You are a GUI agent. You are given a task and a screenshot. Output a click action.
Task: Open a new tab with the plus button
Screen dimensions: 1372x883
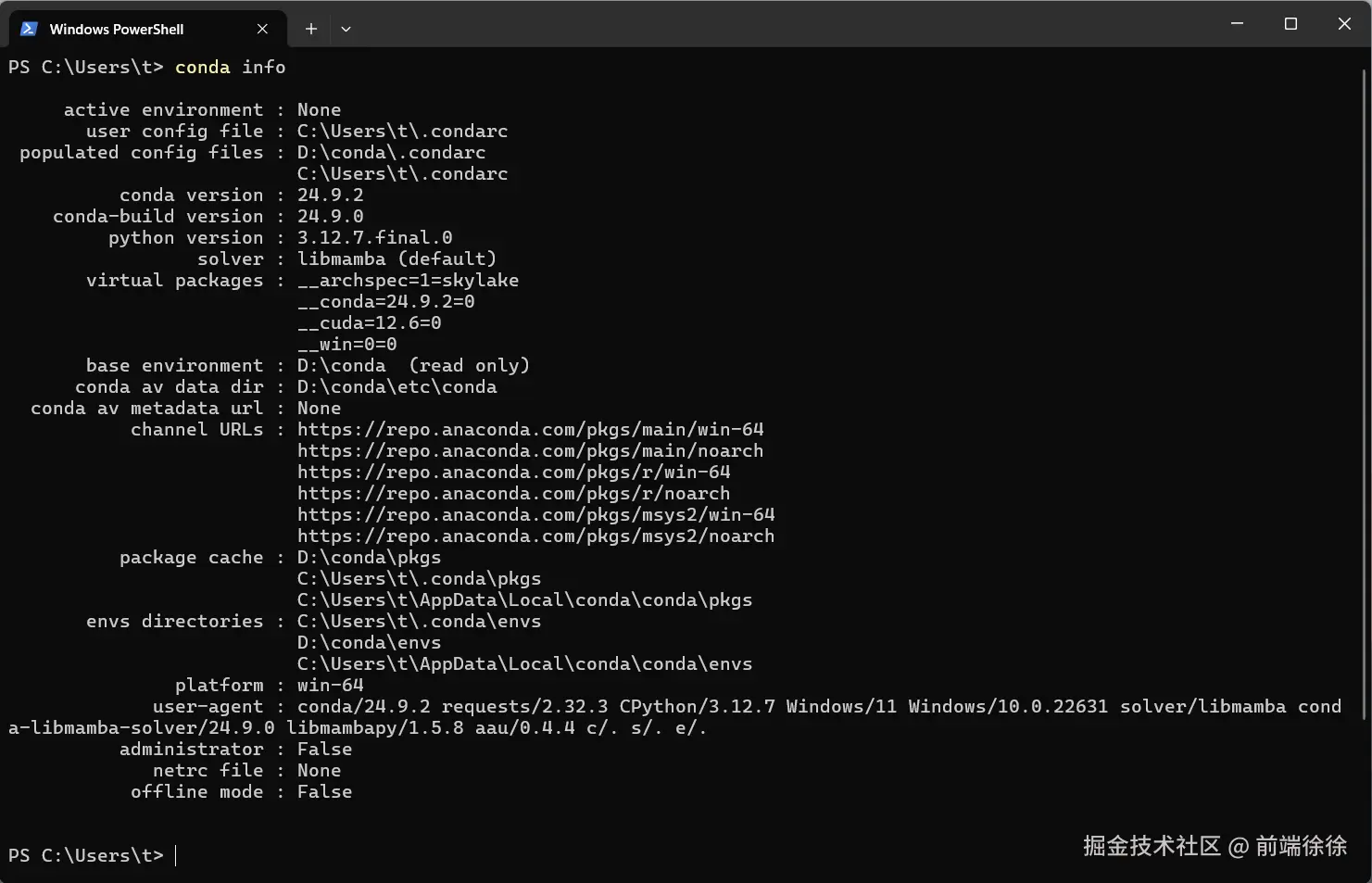[x=311, y=29]
